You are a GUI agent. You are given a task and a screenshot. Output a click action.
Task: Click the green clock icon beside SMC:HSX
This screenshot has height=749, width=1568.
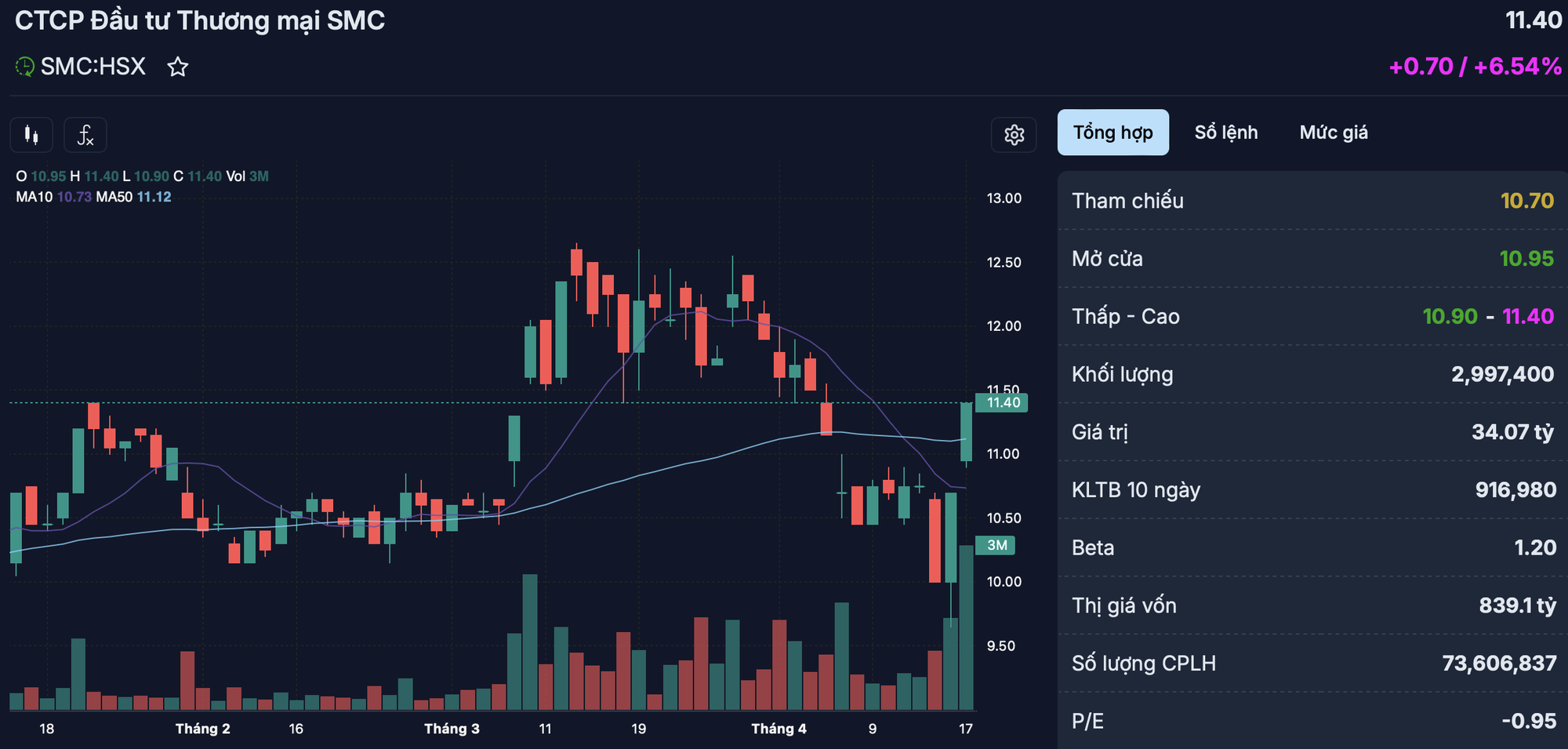(x=25, y=67)
